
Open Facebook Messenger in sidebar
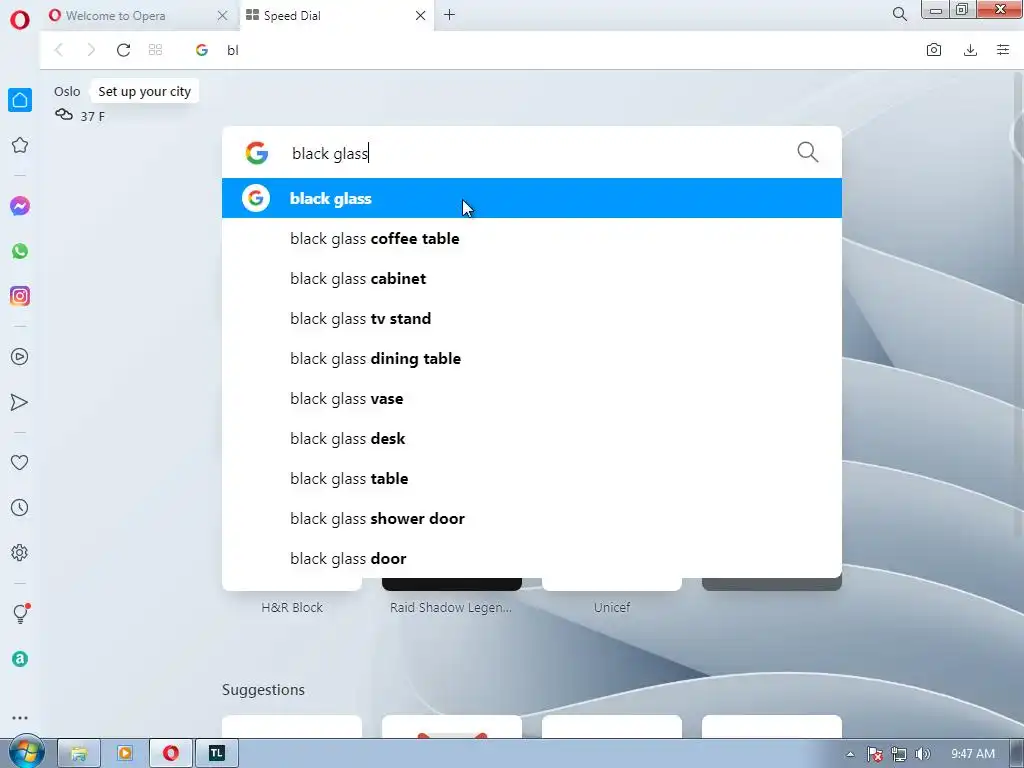20,206
